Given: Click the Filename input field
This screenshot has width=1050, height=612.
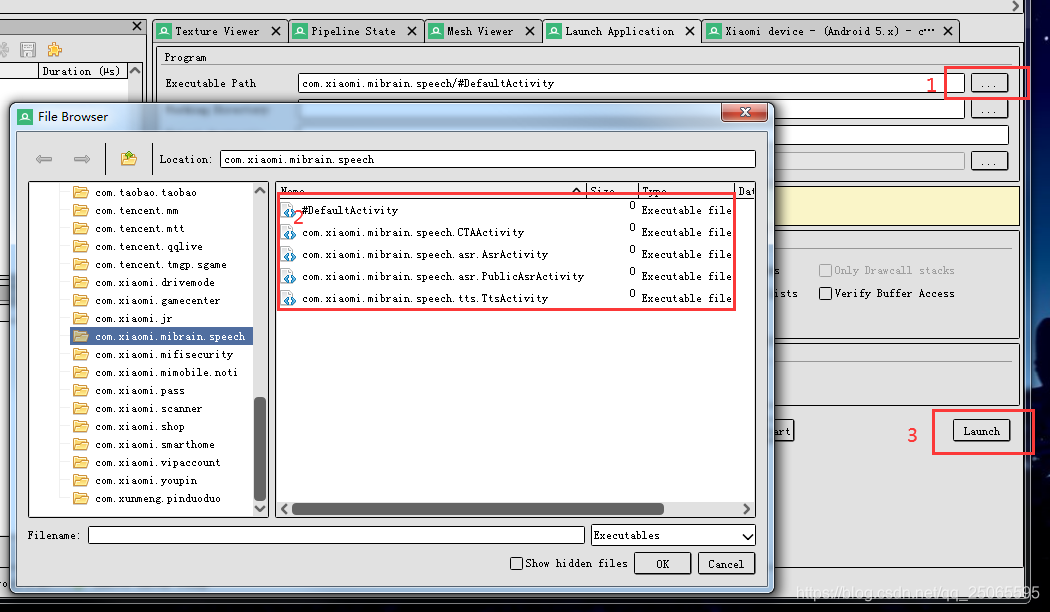Looking at the screenshot, I should coord(336,535).
